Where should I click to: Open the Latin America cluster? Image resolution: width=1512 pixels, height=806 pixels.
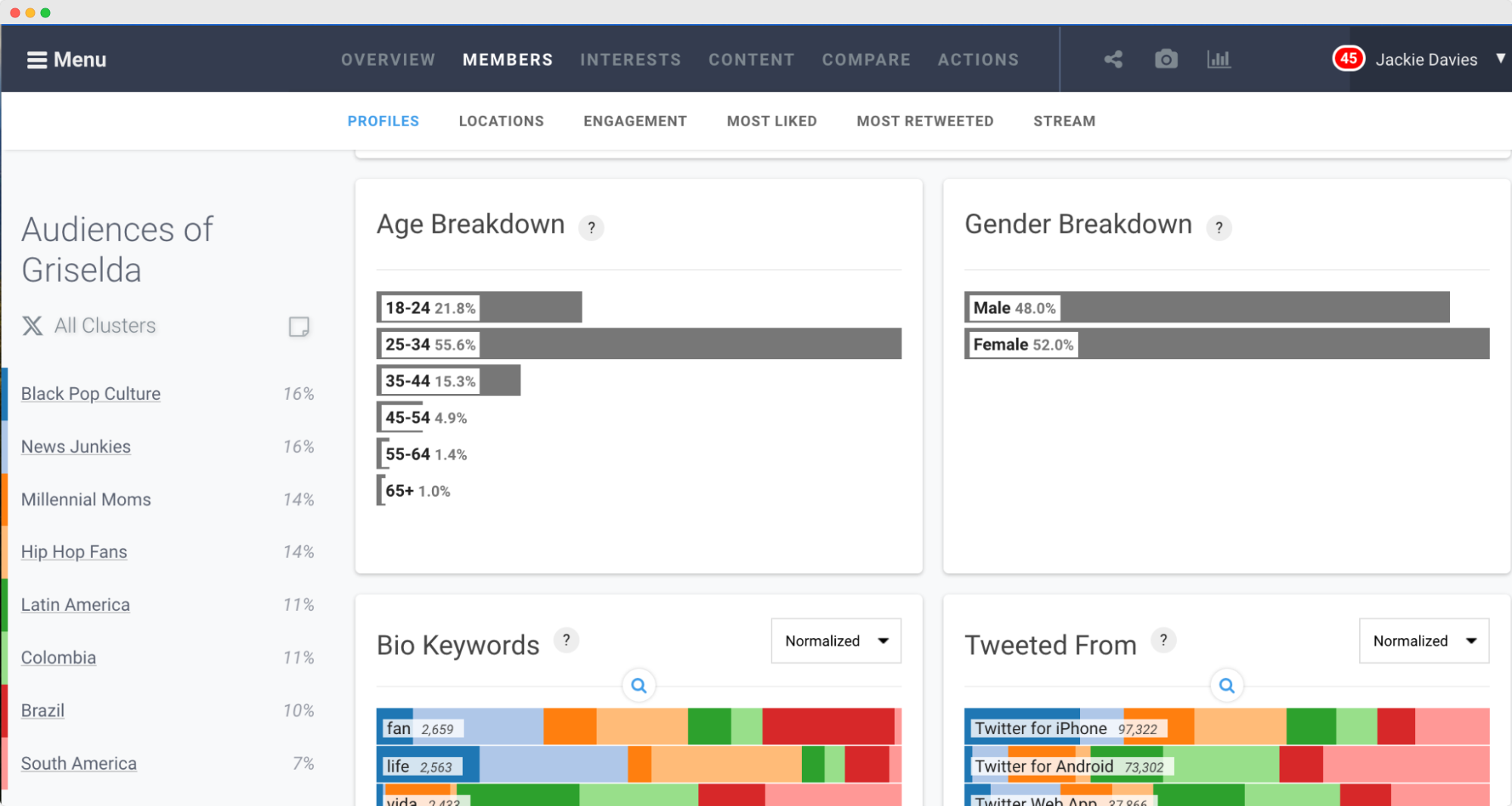[x=76, y=605]
